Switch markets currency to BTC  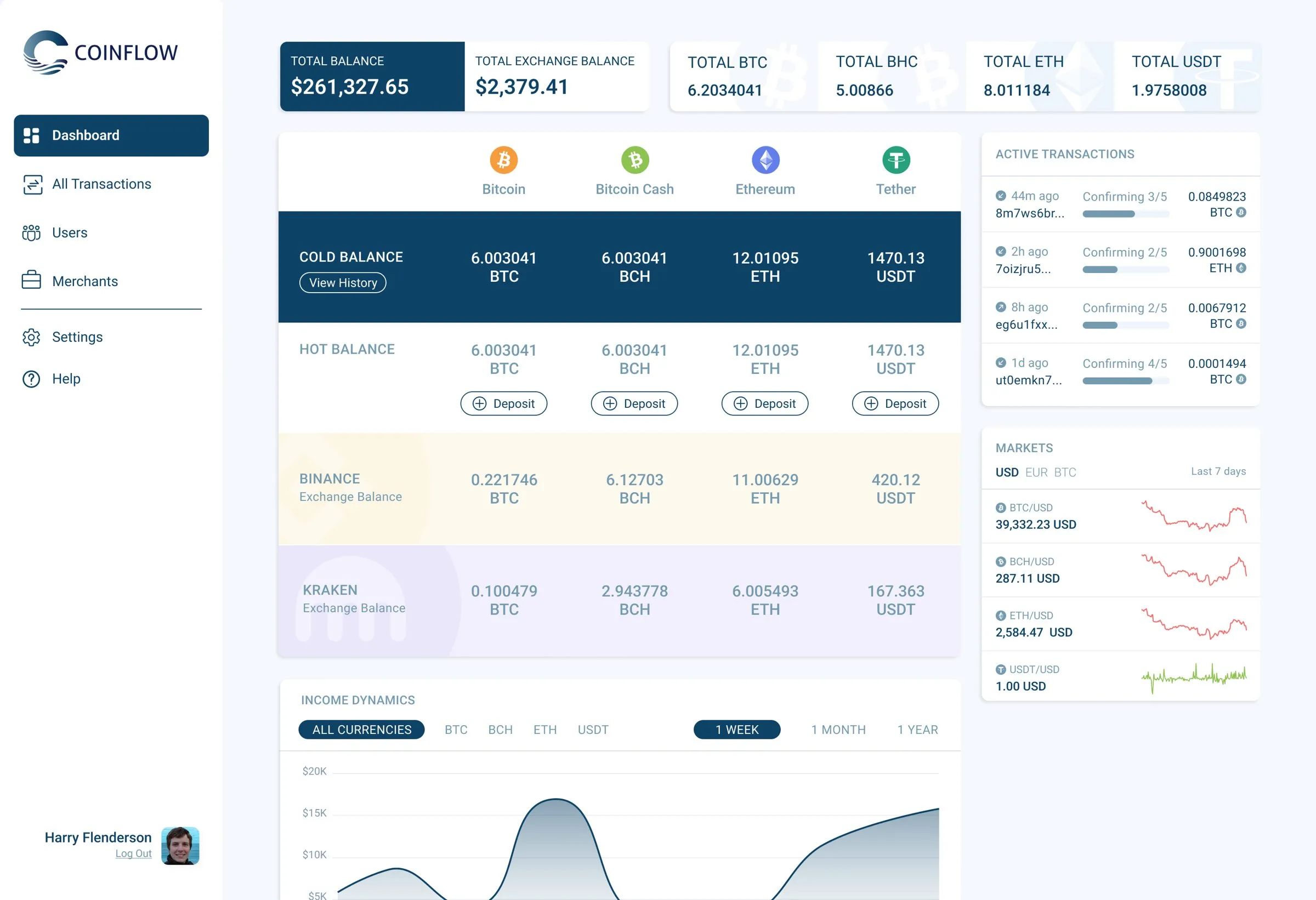(1064, 472)
